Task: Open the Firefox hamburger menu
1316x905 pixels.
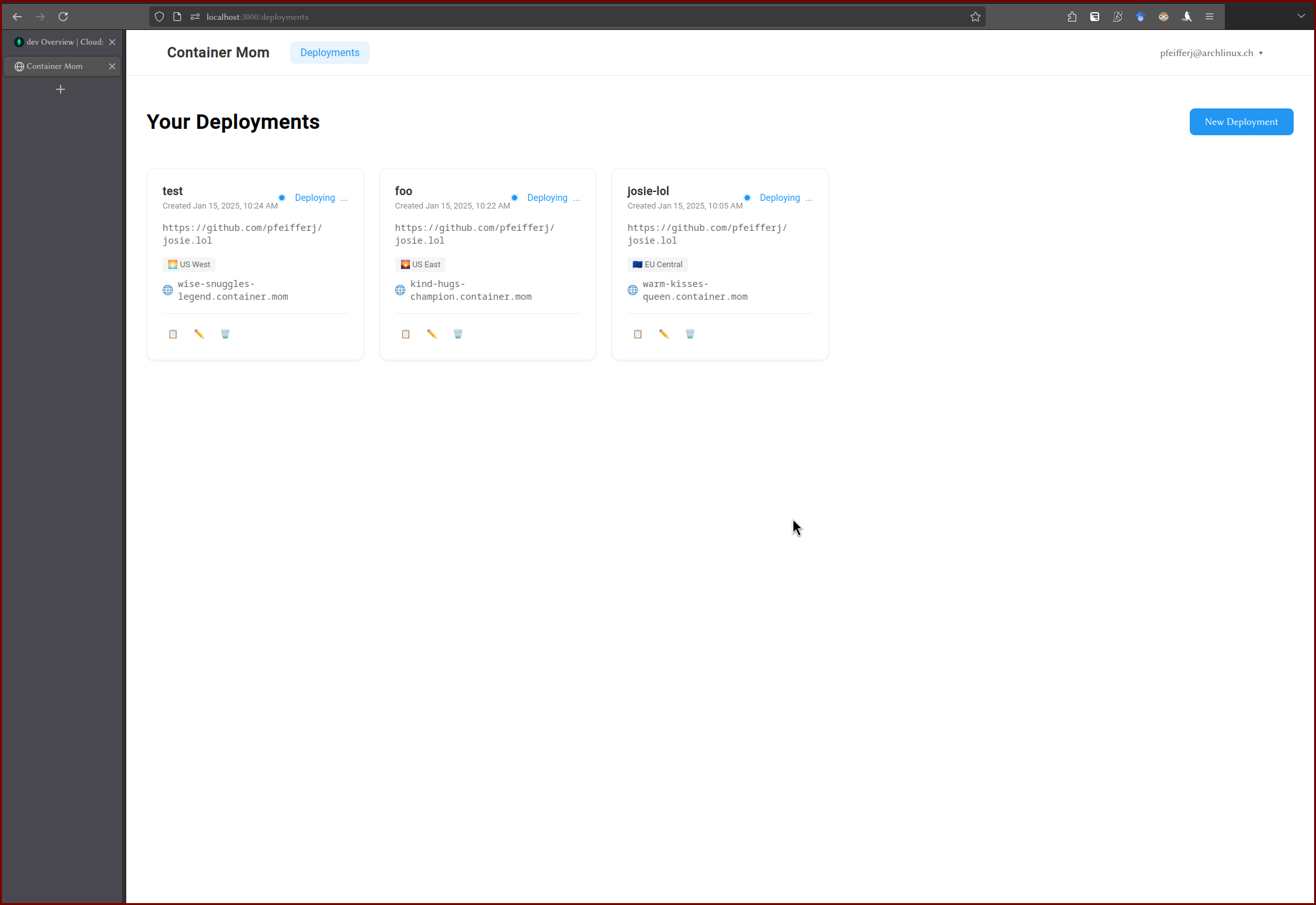Action: (1210, 17)
